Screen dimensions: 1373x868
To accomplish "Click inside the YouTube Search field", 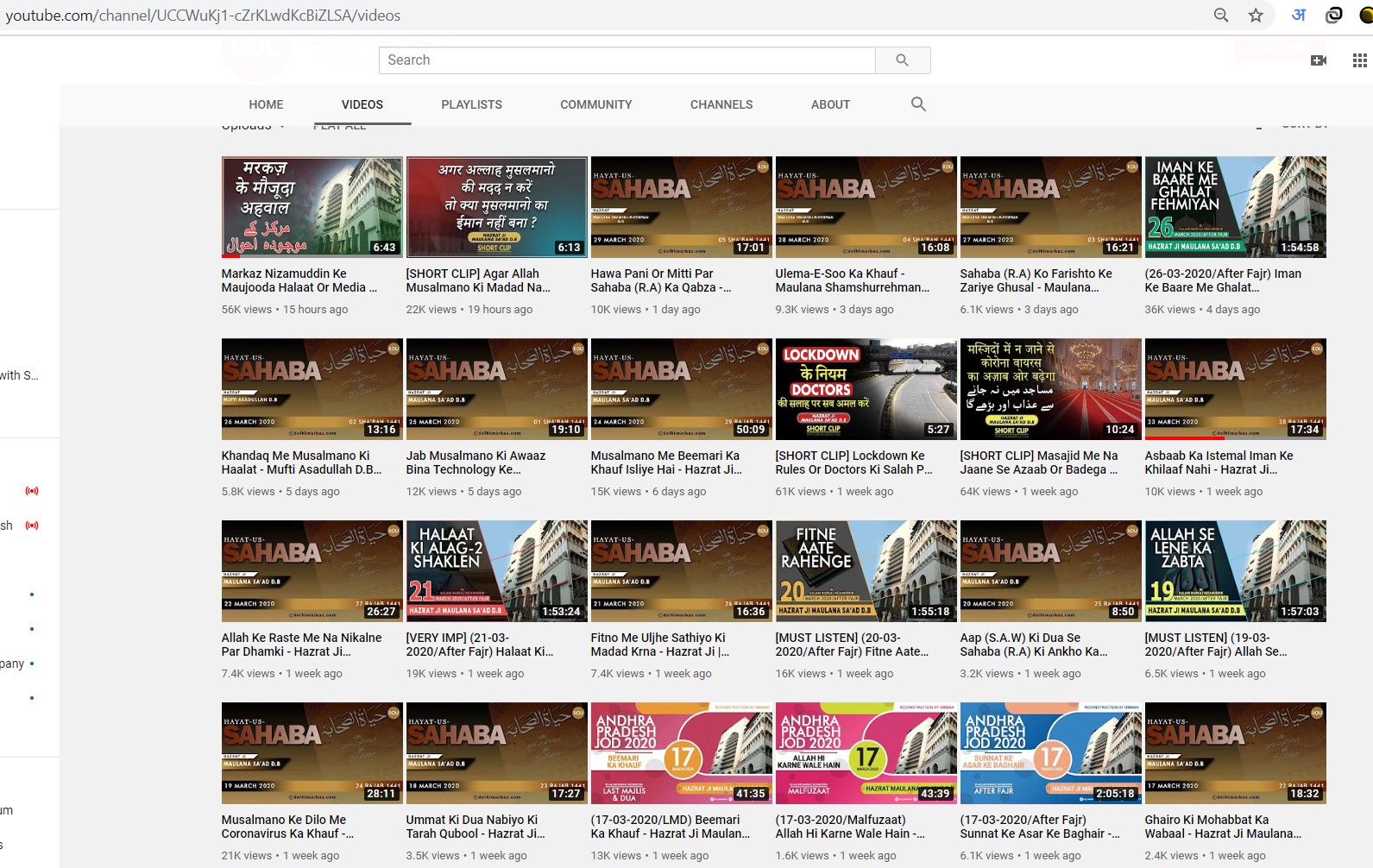I will [x=627, y=60].
